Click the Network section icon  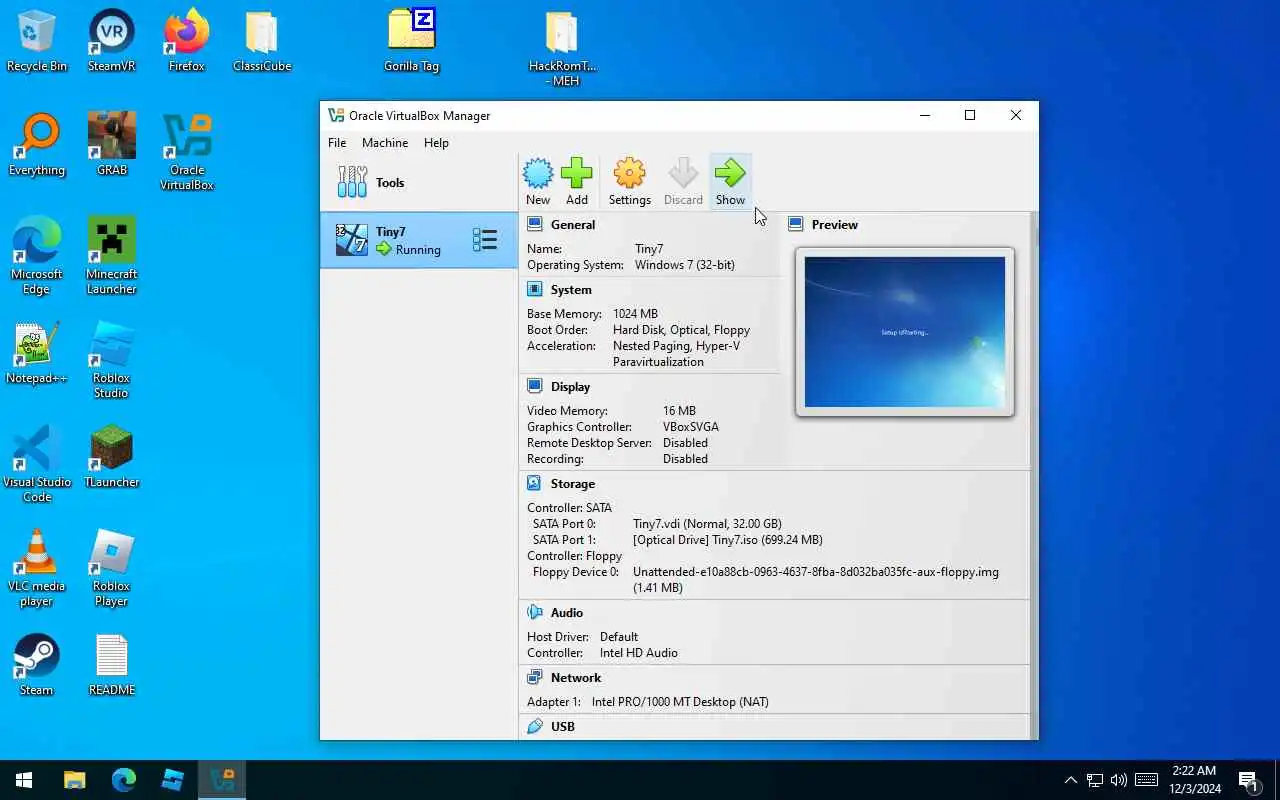pyautogui.click(x=535, y=677)
